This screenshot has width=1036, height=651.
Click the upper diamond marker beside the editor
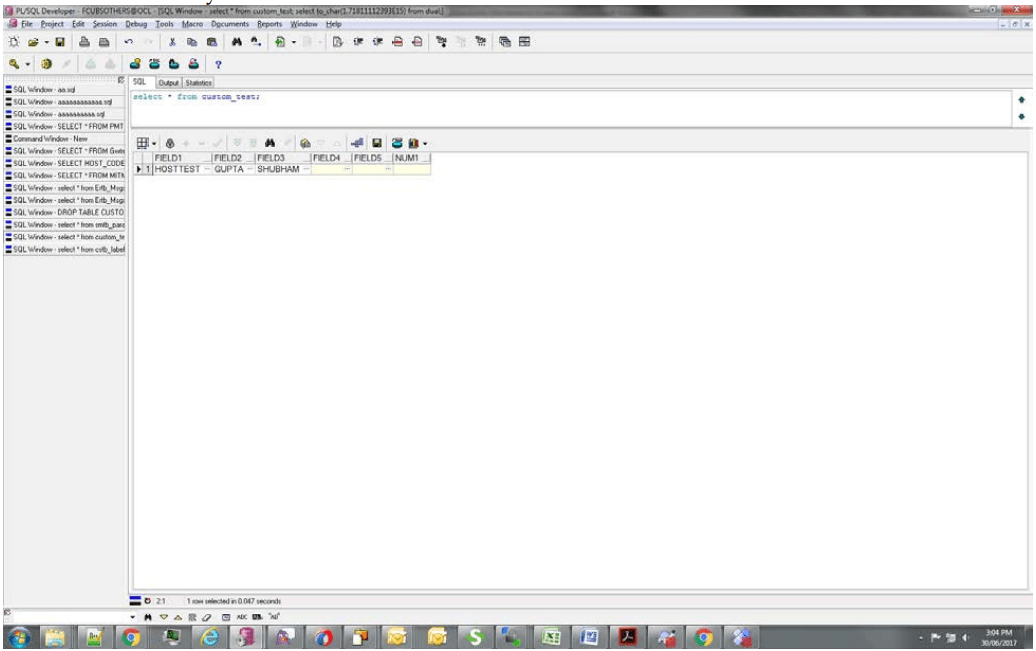[1021, 100]
